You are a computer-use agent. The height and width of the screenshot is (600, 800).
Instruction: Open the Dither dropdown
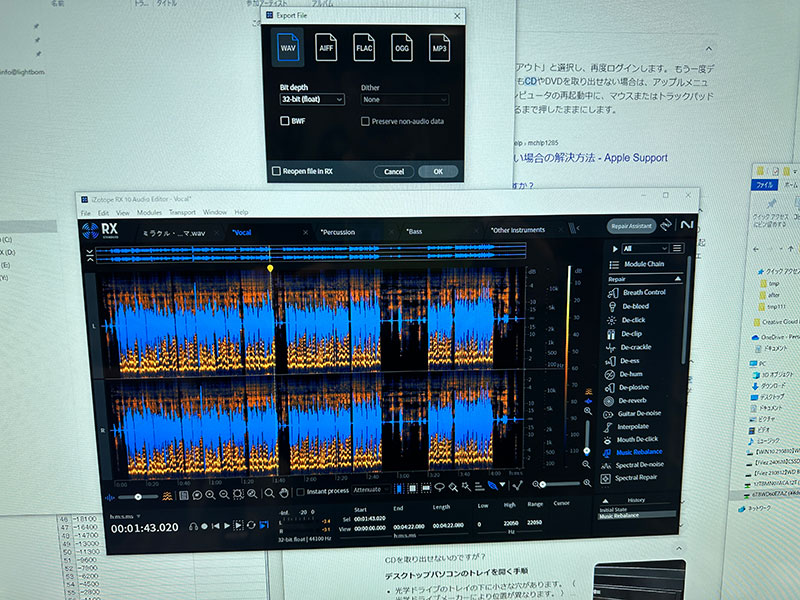click(x=405, y=99)
